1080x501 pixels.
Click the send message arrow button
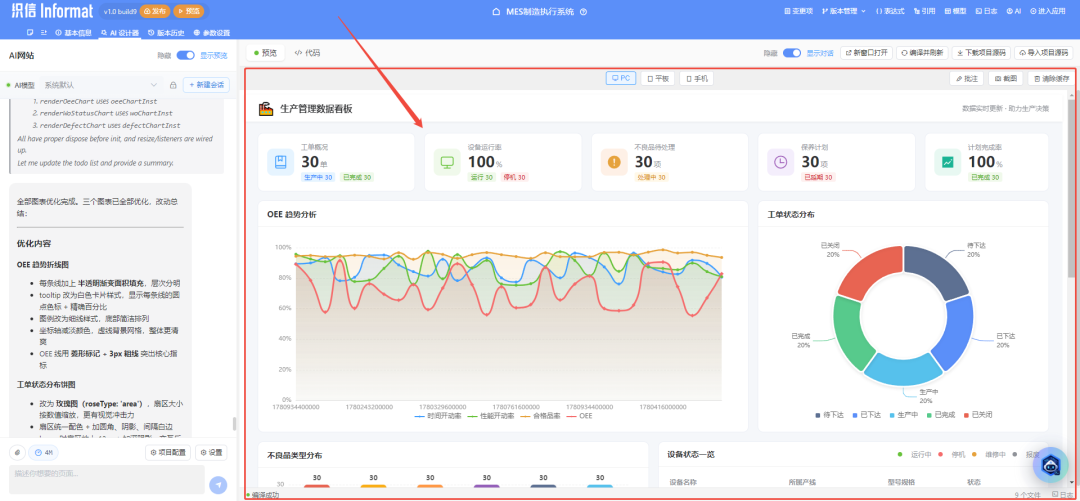pyautogui.click(x=218, y=484)
